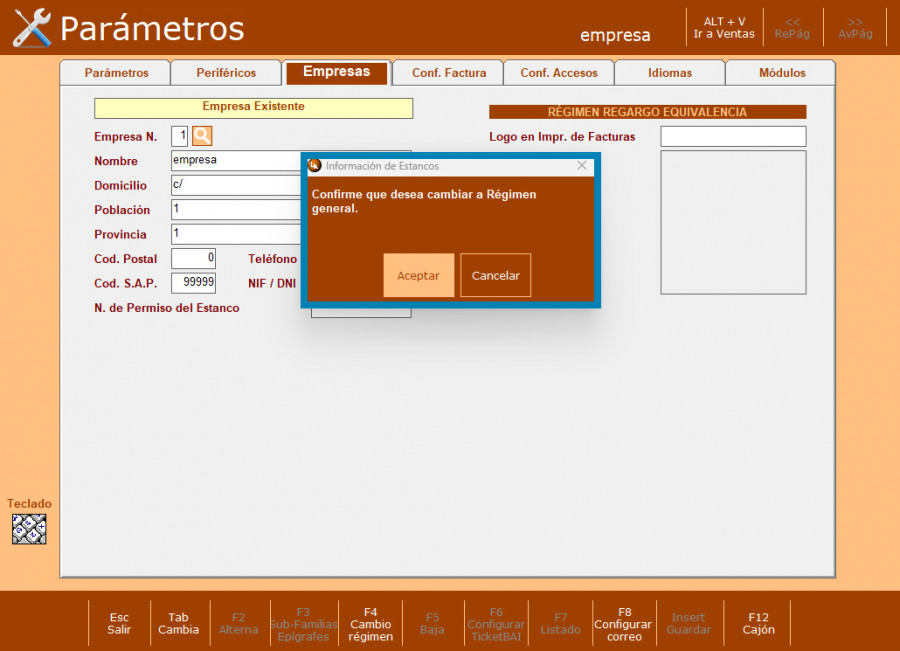Open the cash drawer with F12 Cajón
This screenshot has width=900, height=651.
[758, 624]
